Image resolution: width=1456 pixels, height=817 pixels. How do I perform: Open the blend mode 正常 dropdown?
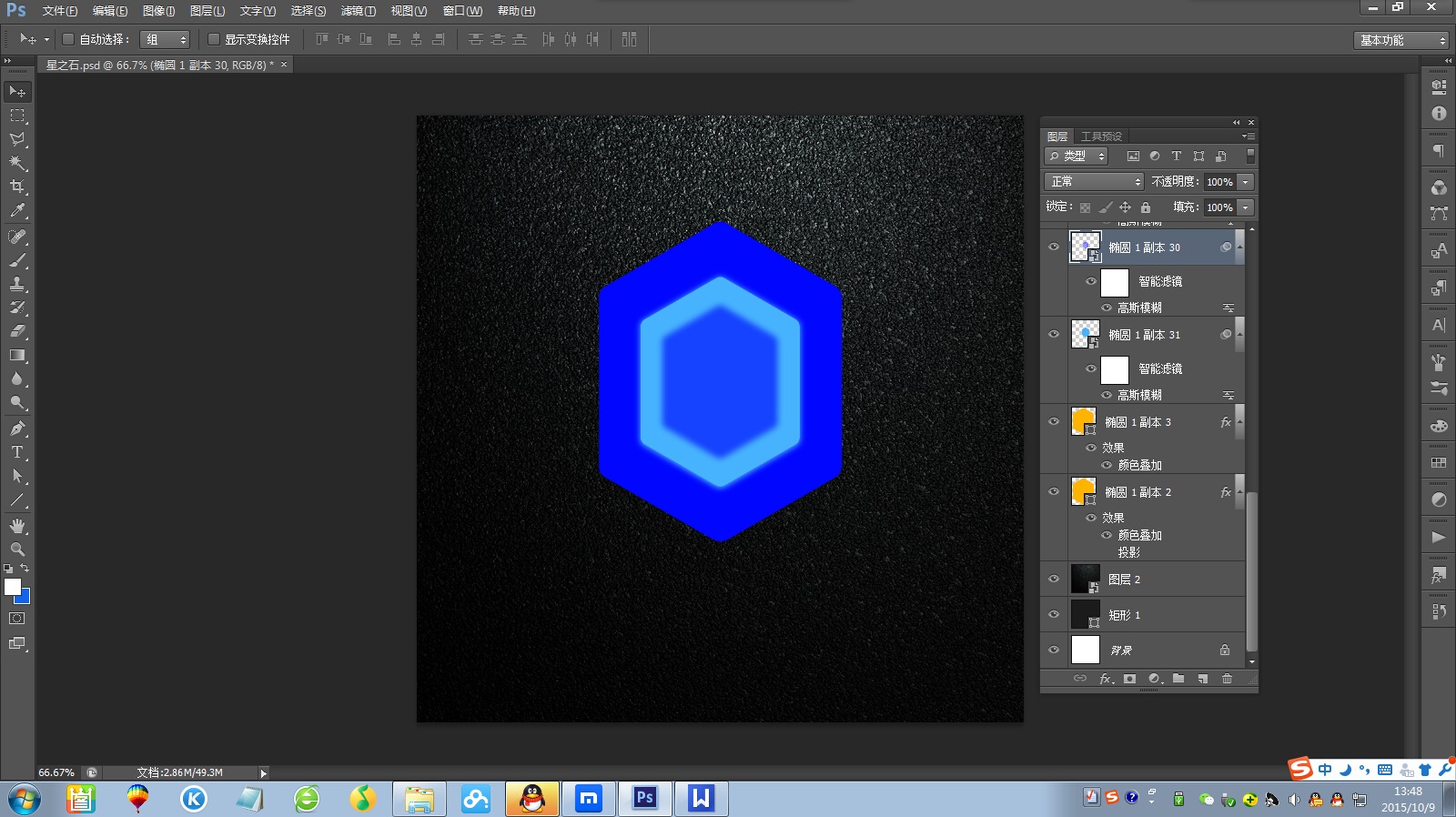pyautogui.click(x=1094, y=182)
